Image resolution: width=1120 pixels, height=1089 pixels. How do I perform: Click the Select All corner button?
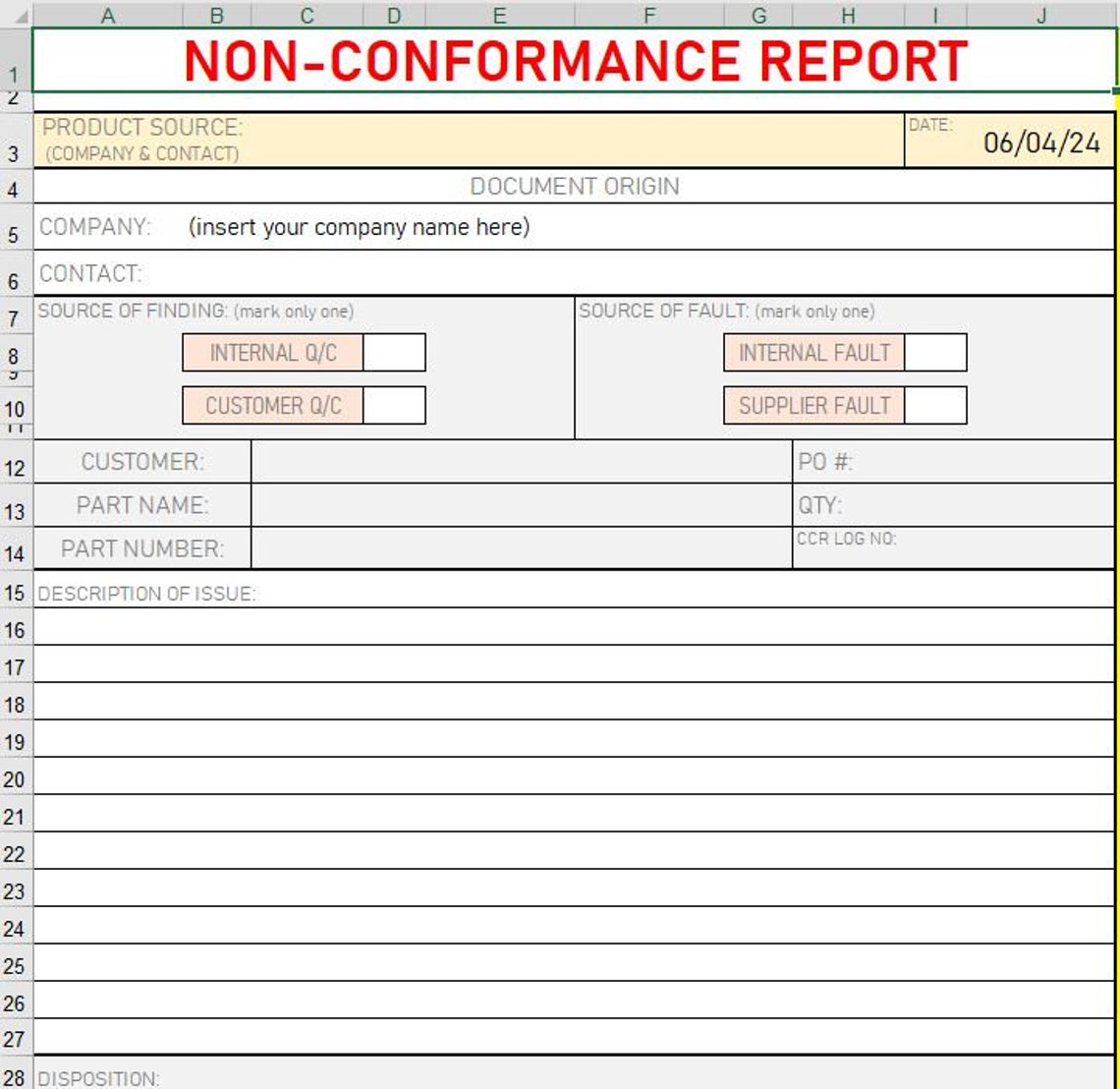pyautogui.click(x=14, y=15)
